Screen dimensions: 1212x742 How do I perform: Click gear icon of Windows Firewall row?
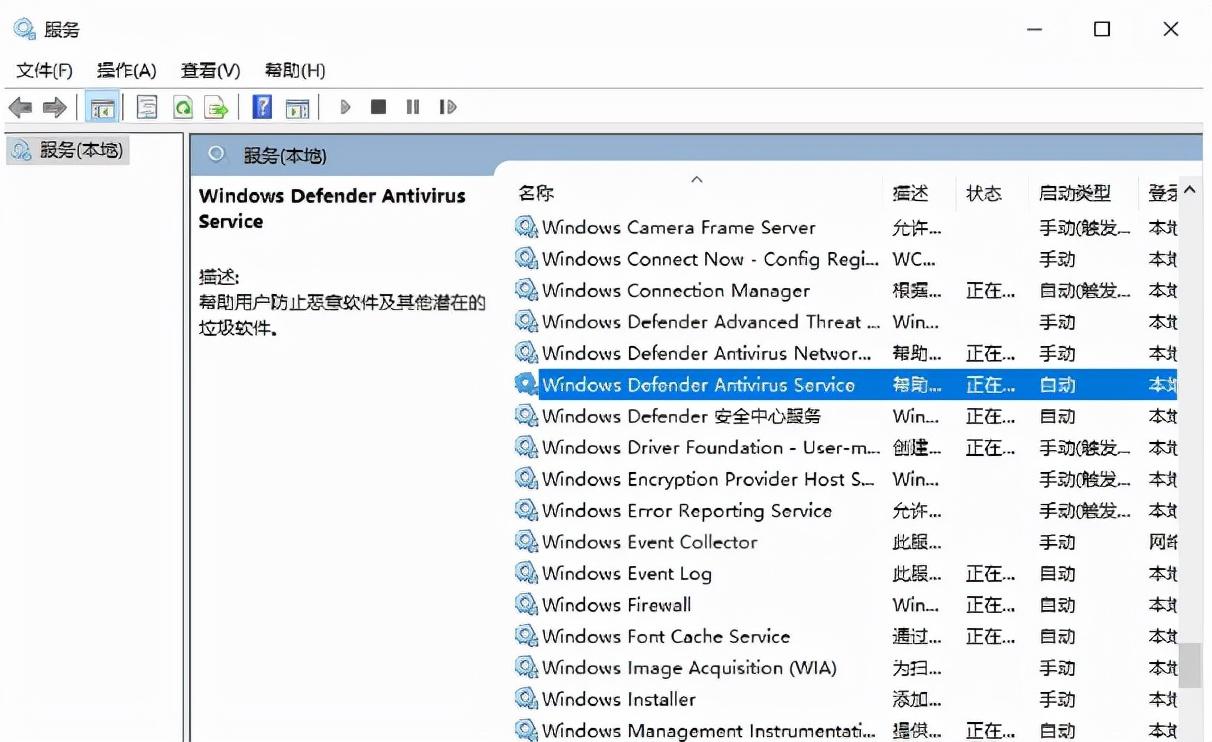[526, 605]
